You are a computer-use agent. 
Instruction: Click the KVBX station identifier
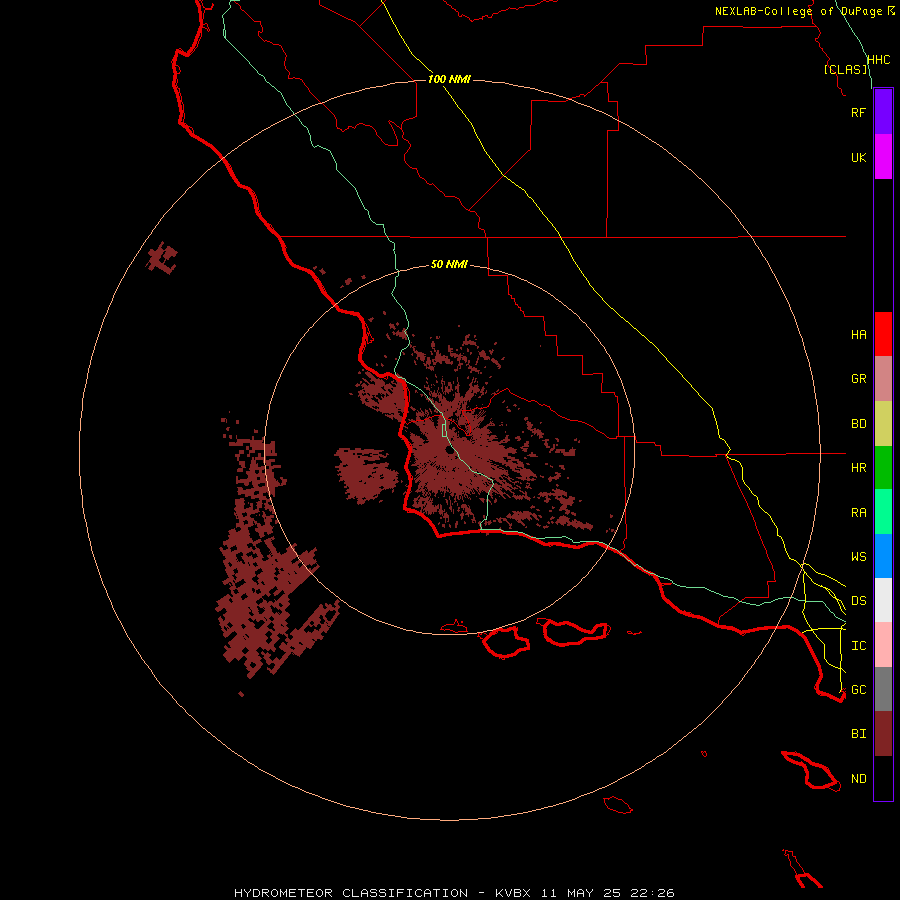click(513, 893)
